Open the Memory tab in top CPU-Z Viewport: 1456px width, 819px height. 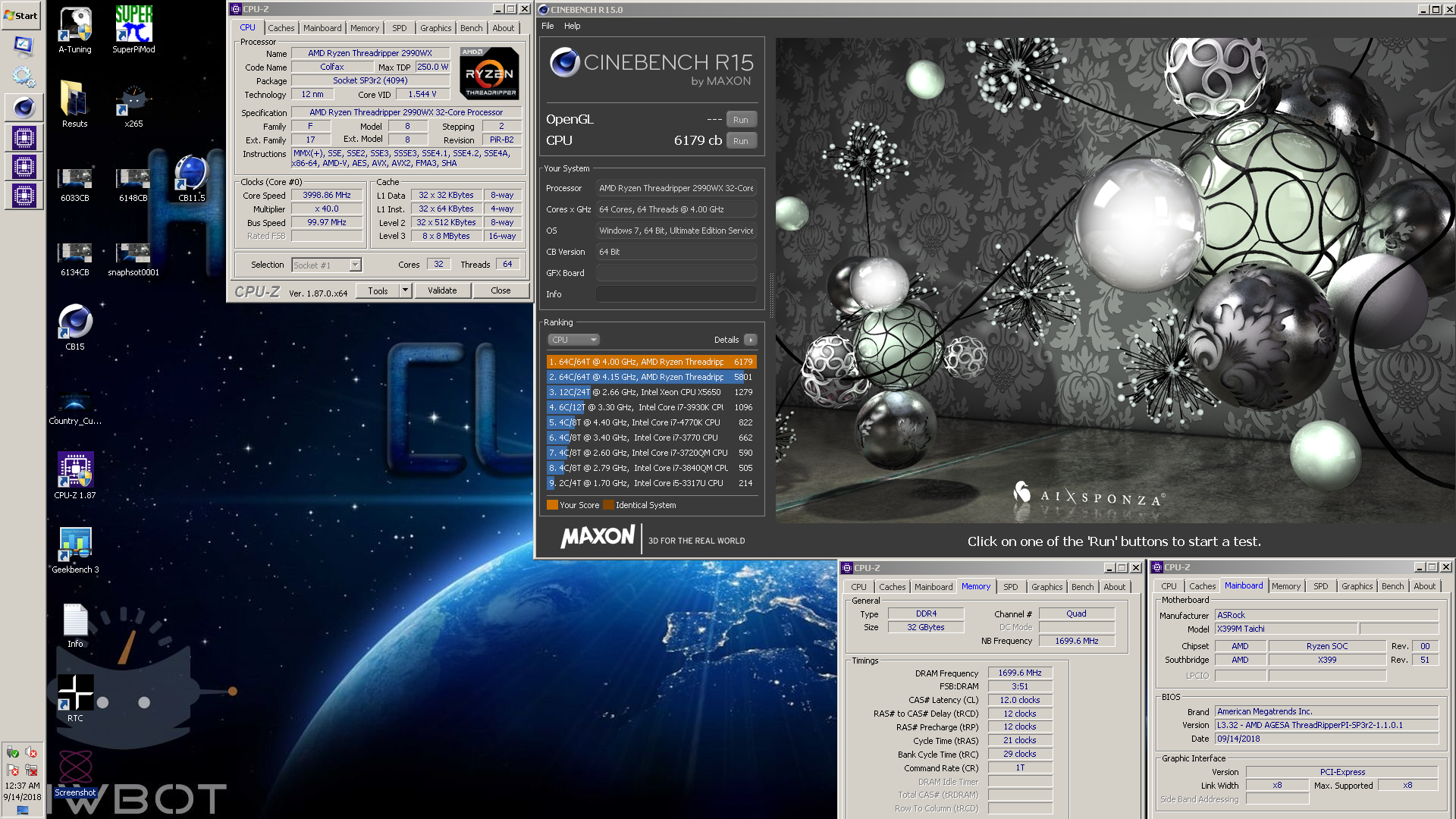365,28
